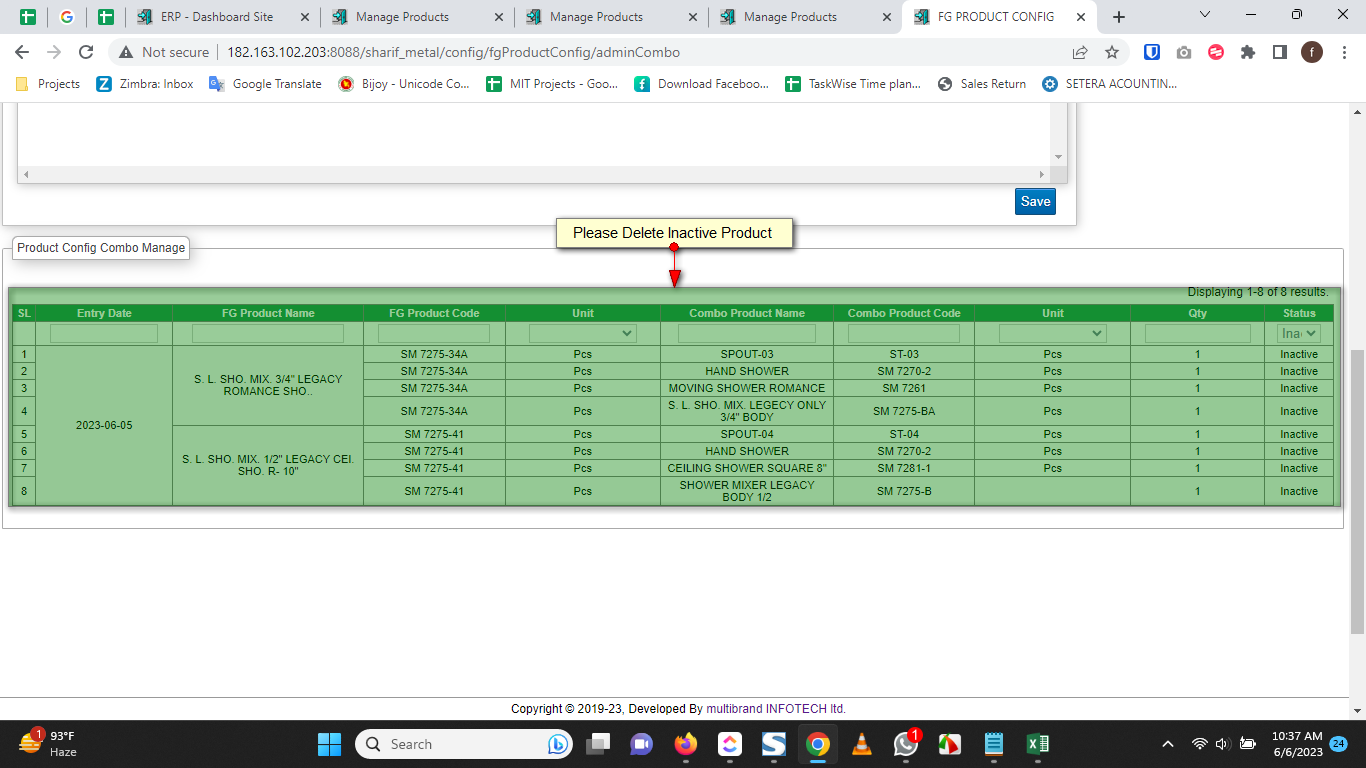Open the profile avatar labeled f
This screenshot has height=768, width=1366.
pos(1311,52)
